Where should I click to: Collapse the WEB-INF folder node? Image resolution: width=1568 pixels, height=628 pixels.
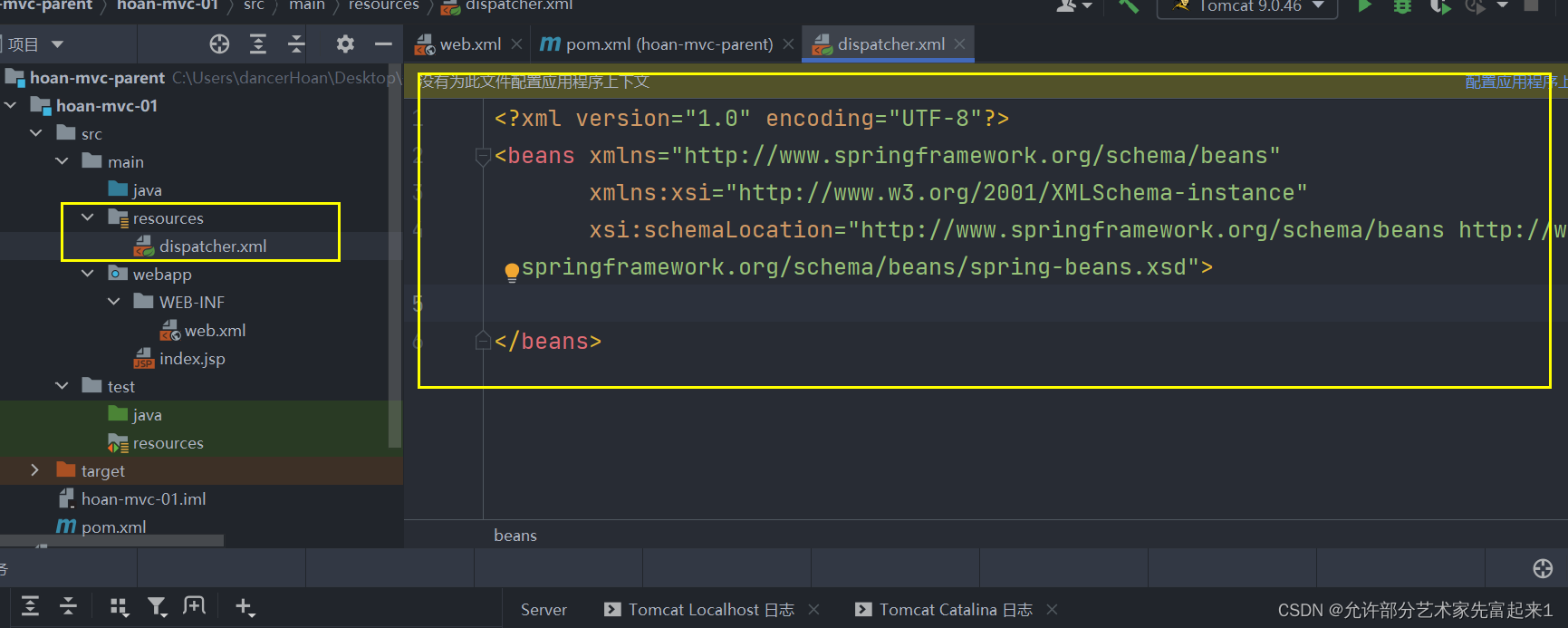coord(114,303)
